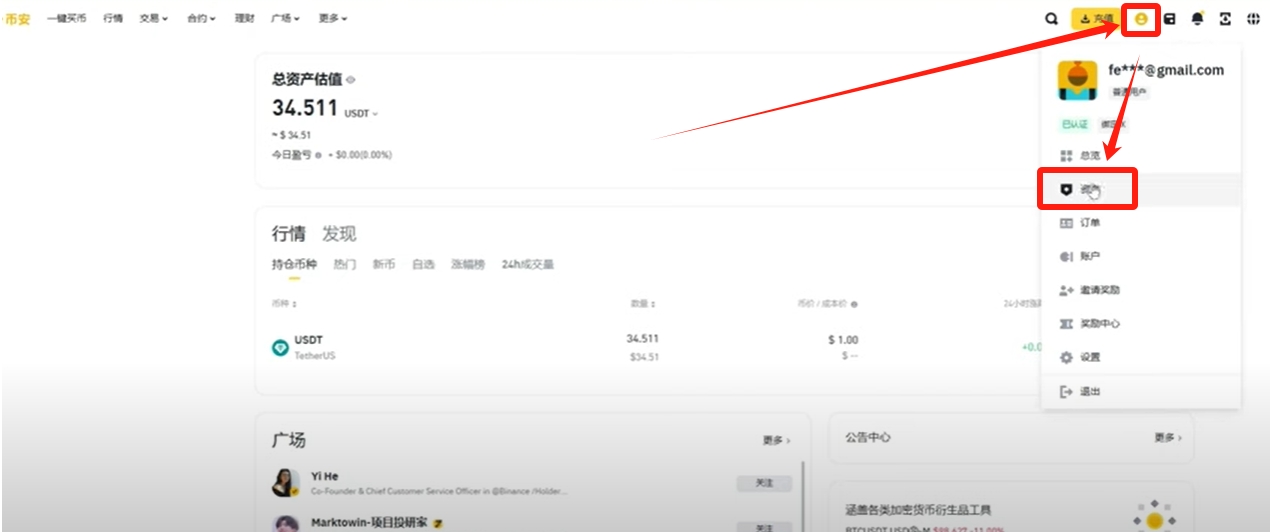Follow Yi He with 关注 button

tap(764, 483)
